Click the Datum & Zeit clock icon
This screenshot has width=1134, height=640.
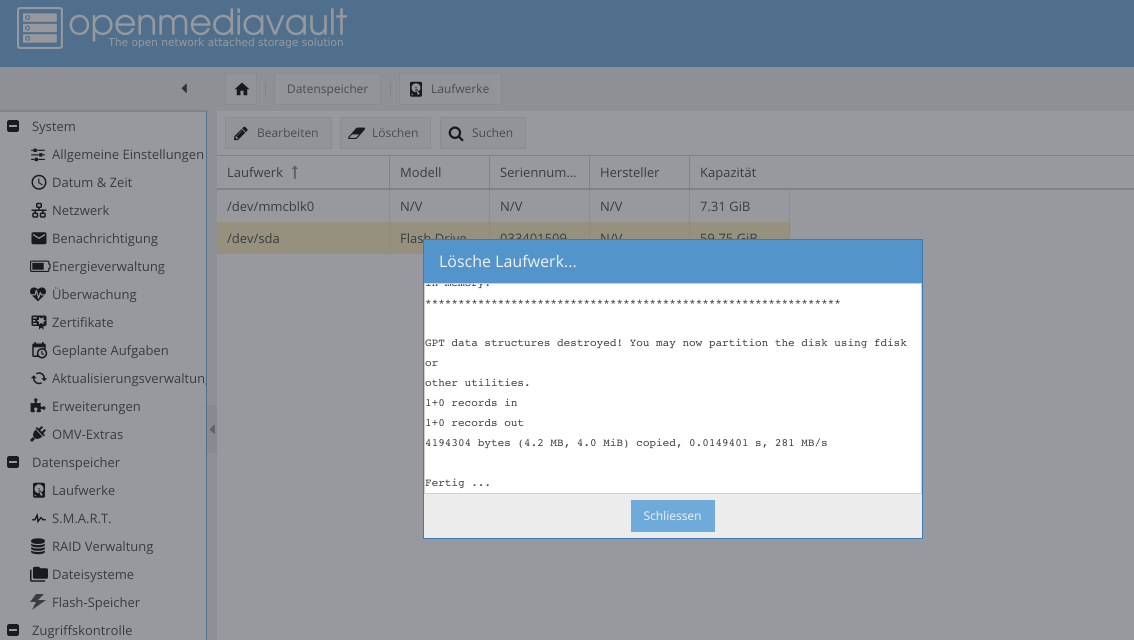(38, 182)
